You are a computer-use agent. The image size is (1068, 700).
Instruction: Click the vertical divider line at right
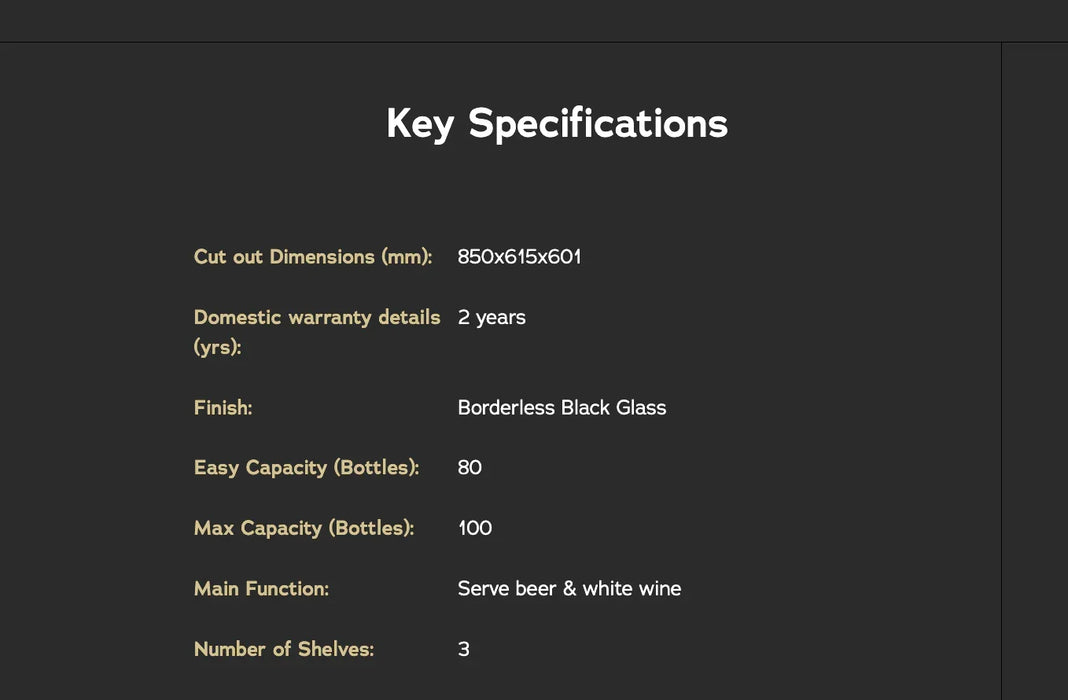tap(1001, 370)
